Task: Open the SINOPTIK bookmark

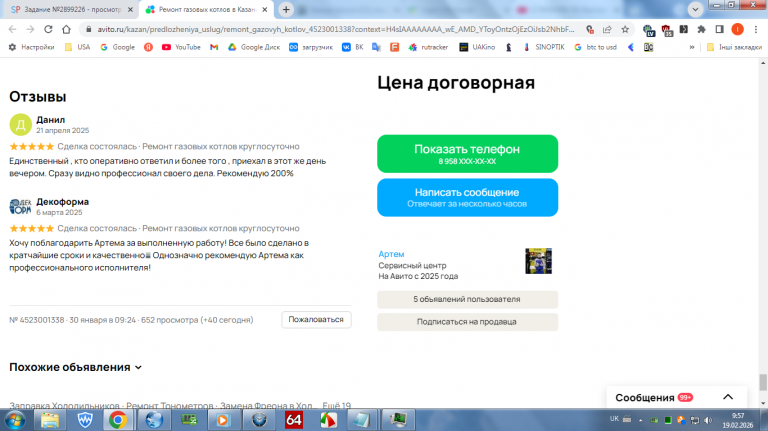Action: [x=544, y=47]
